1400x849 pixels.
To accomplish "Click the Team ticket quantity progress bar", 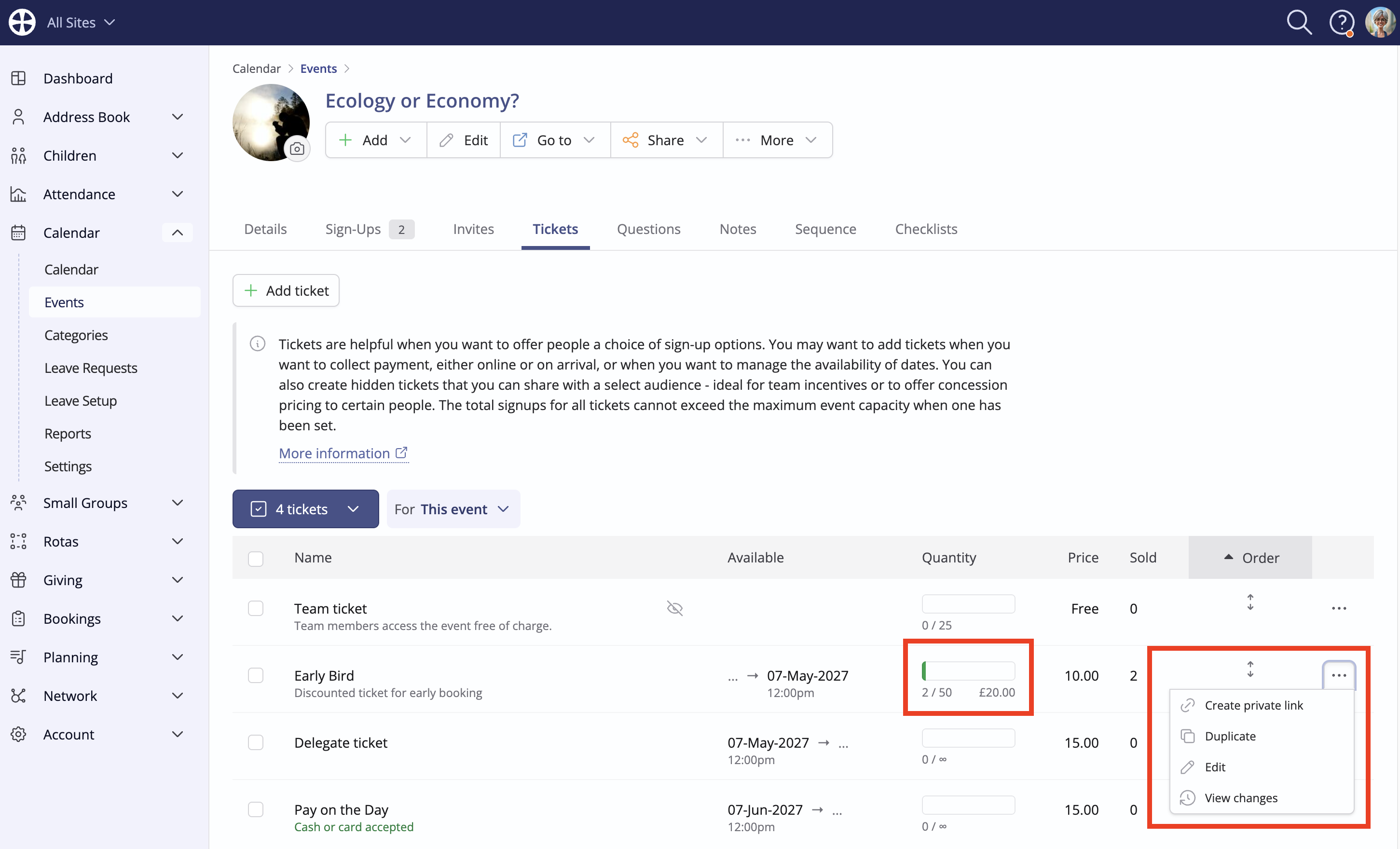I will [x=968, y=604].
